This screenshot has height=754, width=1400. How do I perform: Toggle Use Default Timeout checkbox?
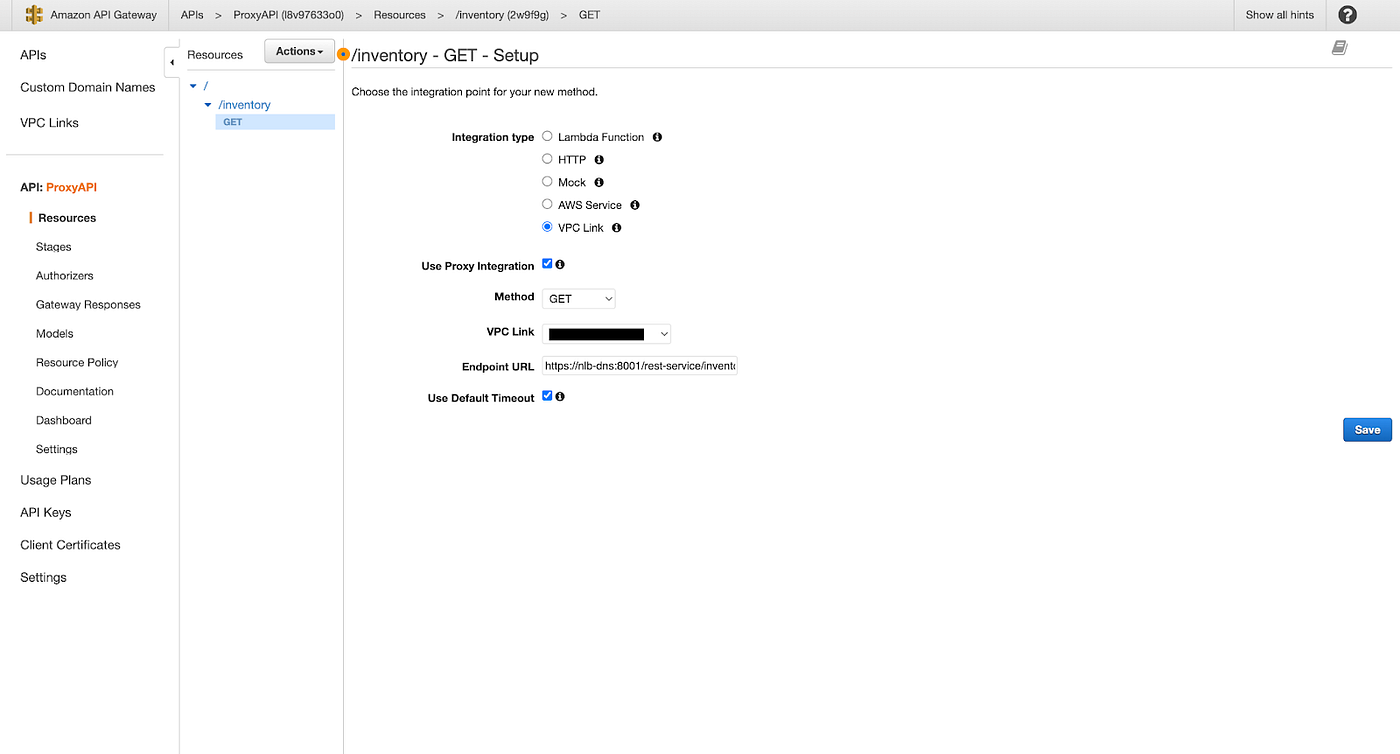coord(547,396)
